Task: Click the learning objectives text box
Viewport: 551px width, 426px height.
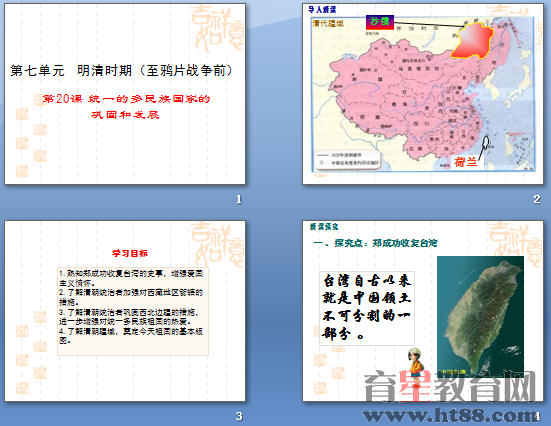Action: tap(133, 311)
